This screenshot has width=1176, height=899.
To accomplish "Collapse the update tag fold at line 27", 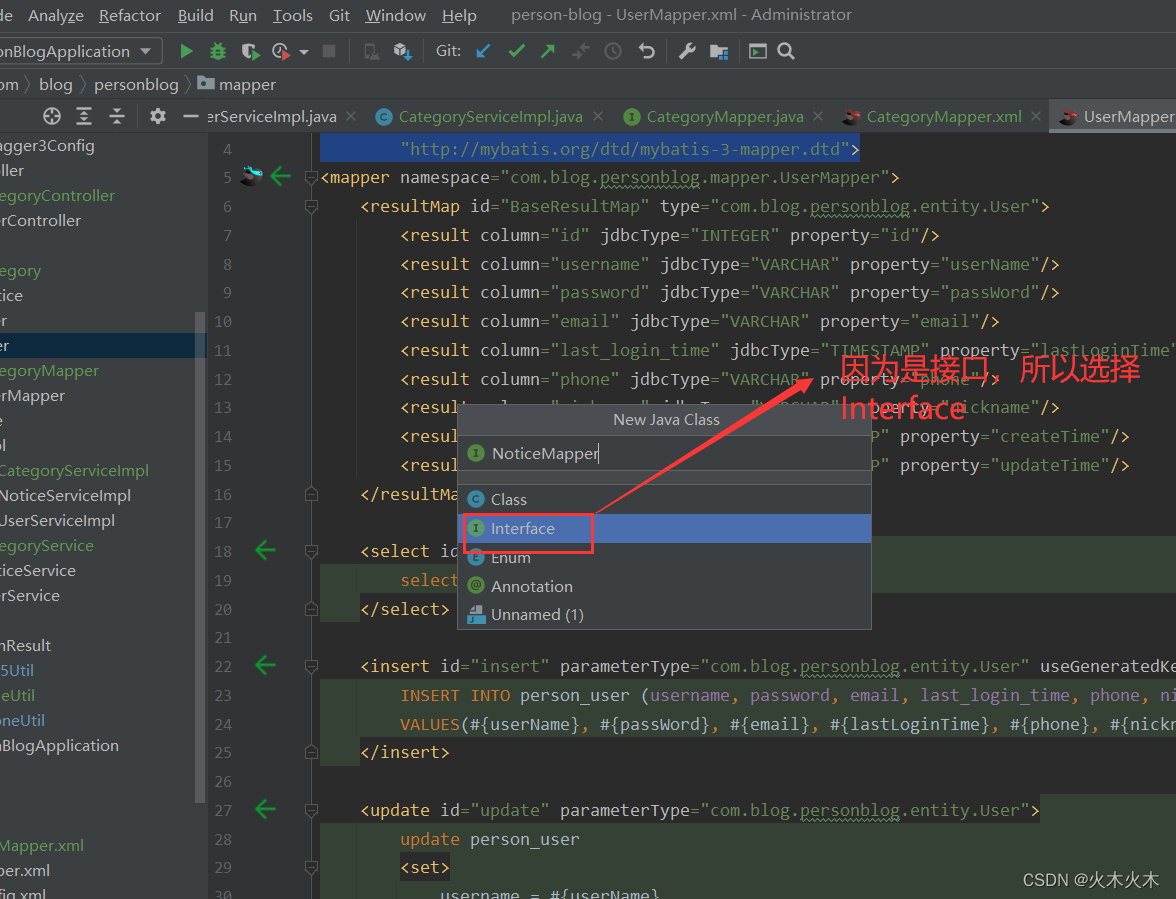I will click(311, 811).
